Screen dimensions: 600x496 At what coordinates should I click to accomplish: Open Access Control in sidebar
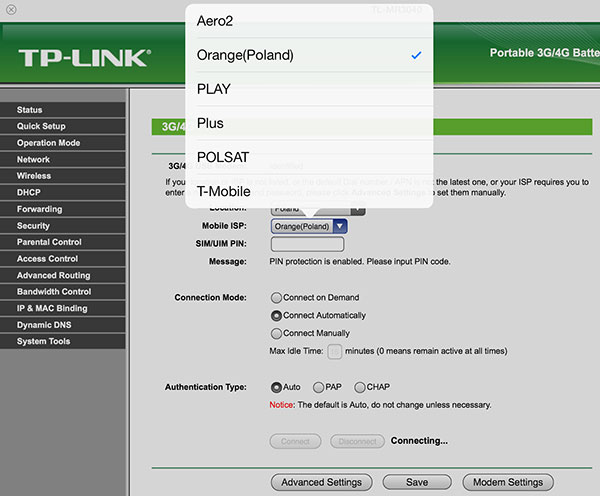(63, 259)
